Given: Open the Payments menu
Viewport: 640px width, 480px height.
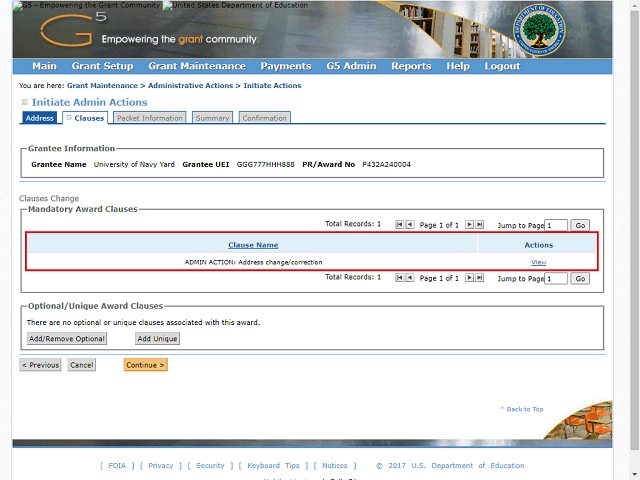Looking at the screenshot, I should click(x=286, y=66).
